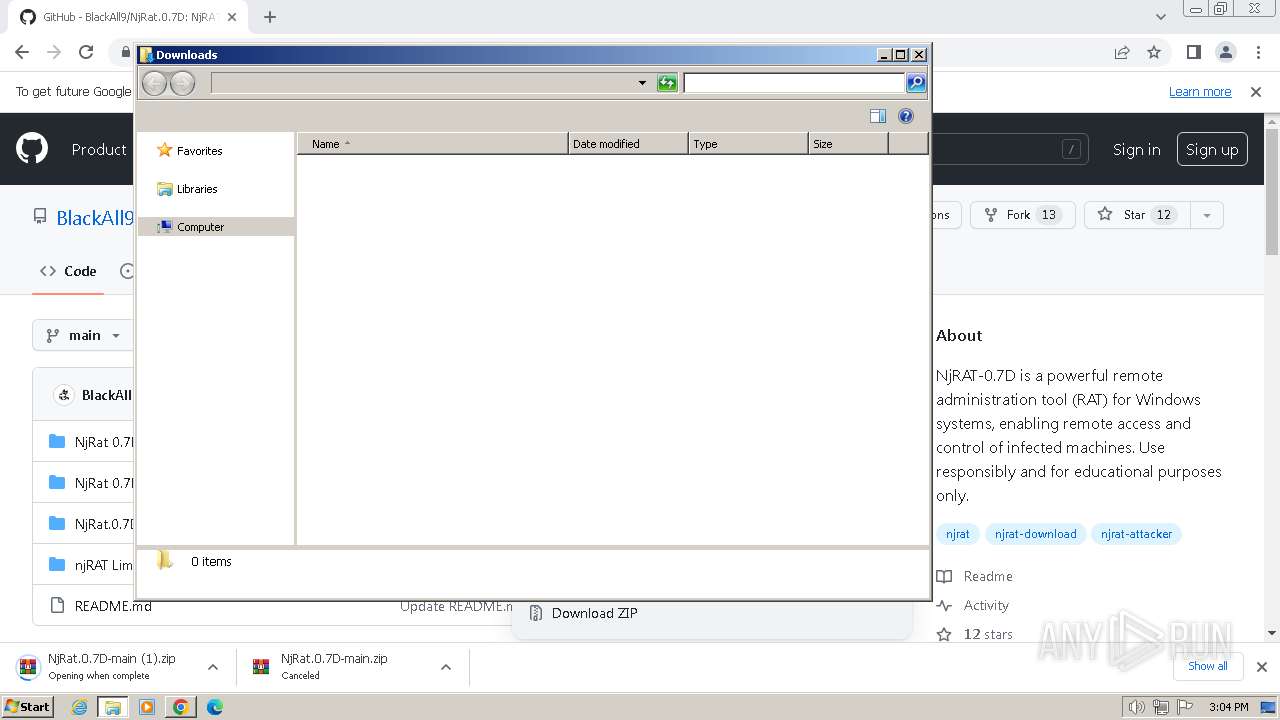Open the address bar dropdown in Downloads window
The width and height of the screenshot is (1280, 720).
[x=642, y=83]
